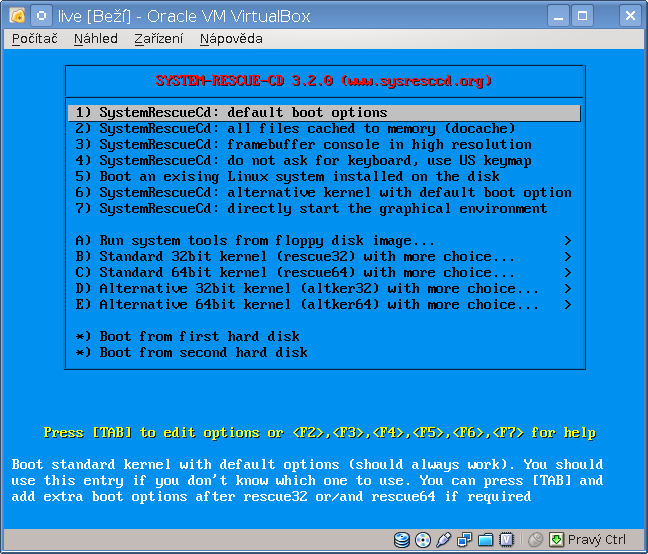Select E) Alternative 64bit kernel altker64

(324, 305)
